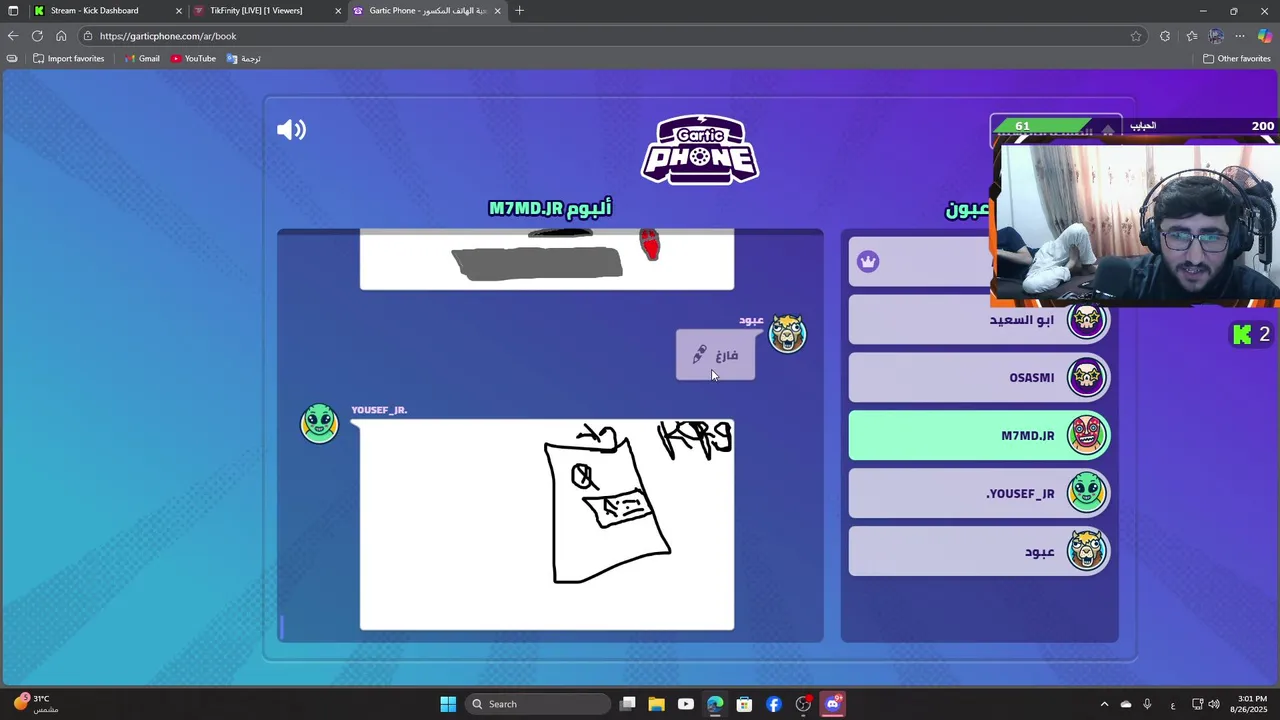The height and width of the screenshot is (720, 1280).
Task: Go back with the browser back arrow
Action: coord(13,36)
